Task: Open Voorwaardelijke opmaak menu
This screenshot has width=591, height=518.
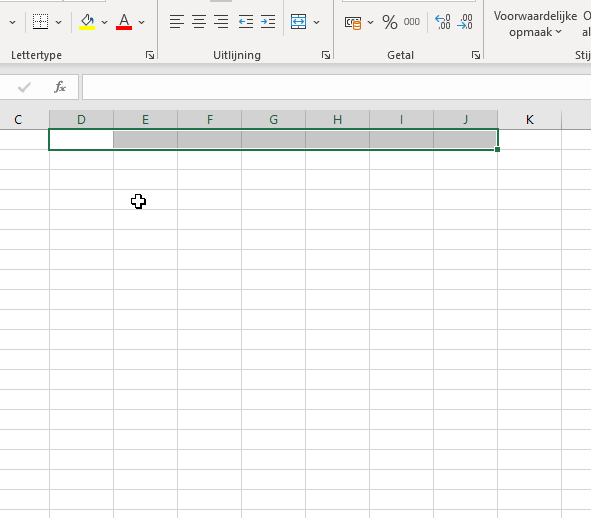Action: coord(535,24)
